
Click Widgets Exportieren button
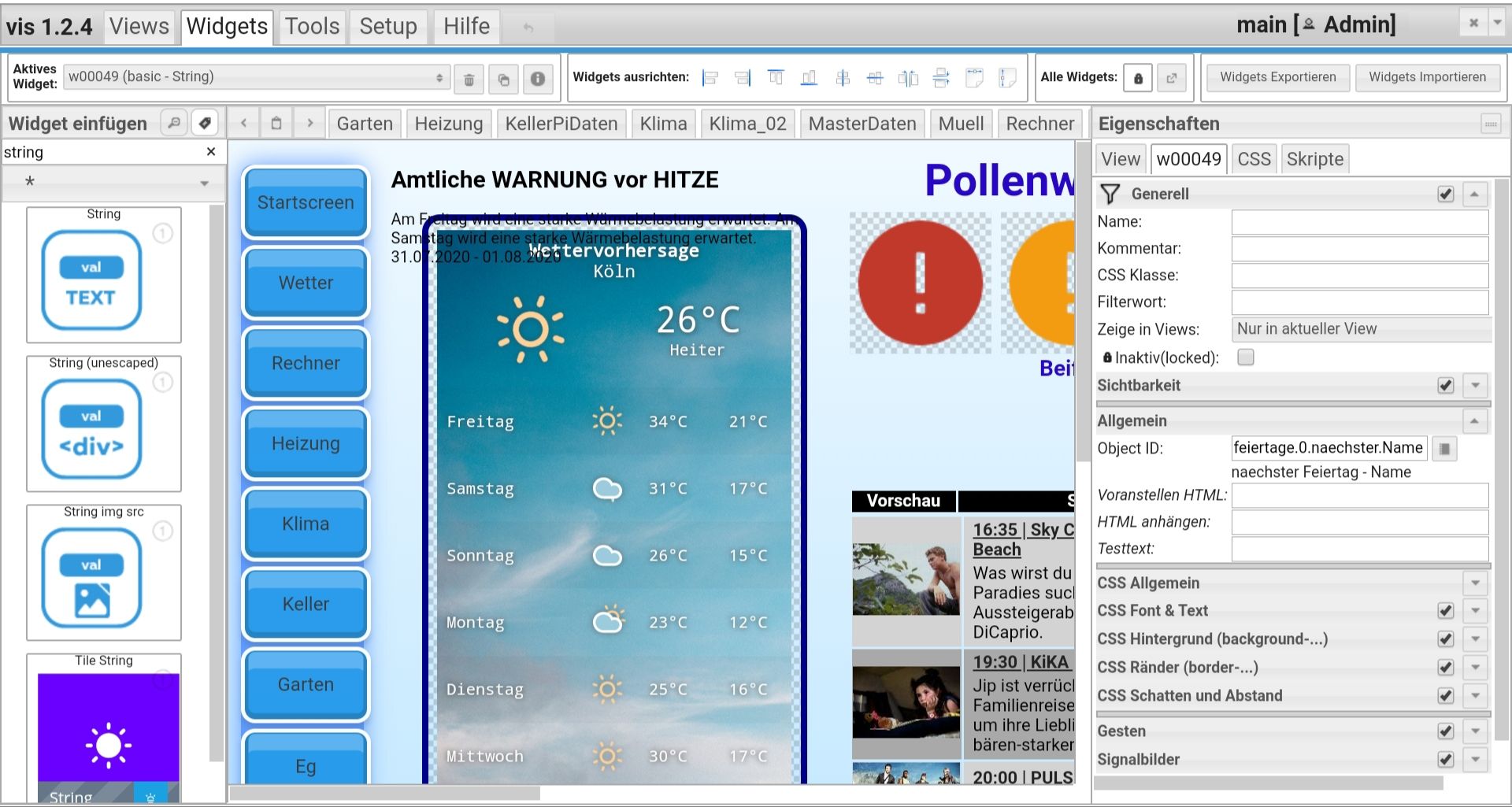click(1278, 77)
